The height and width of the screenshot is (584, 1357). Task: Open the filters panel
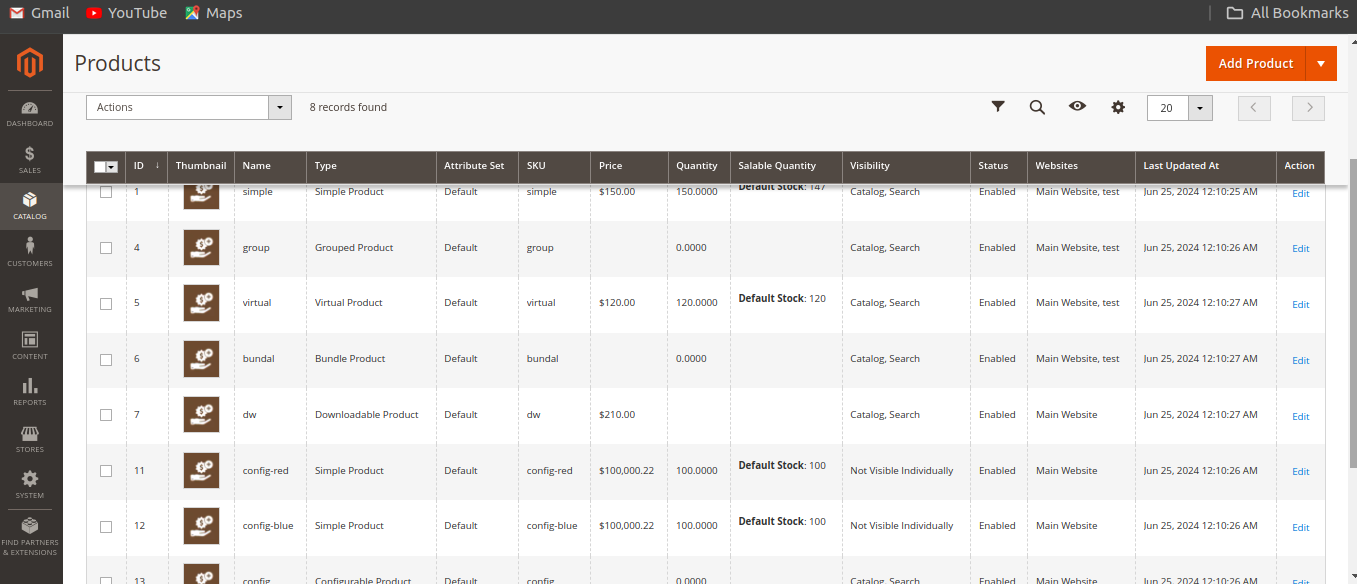tap(997, 106)
